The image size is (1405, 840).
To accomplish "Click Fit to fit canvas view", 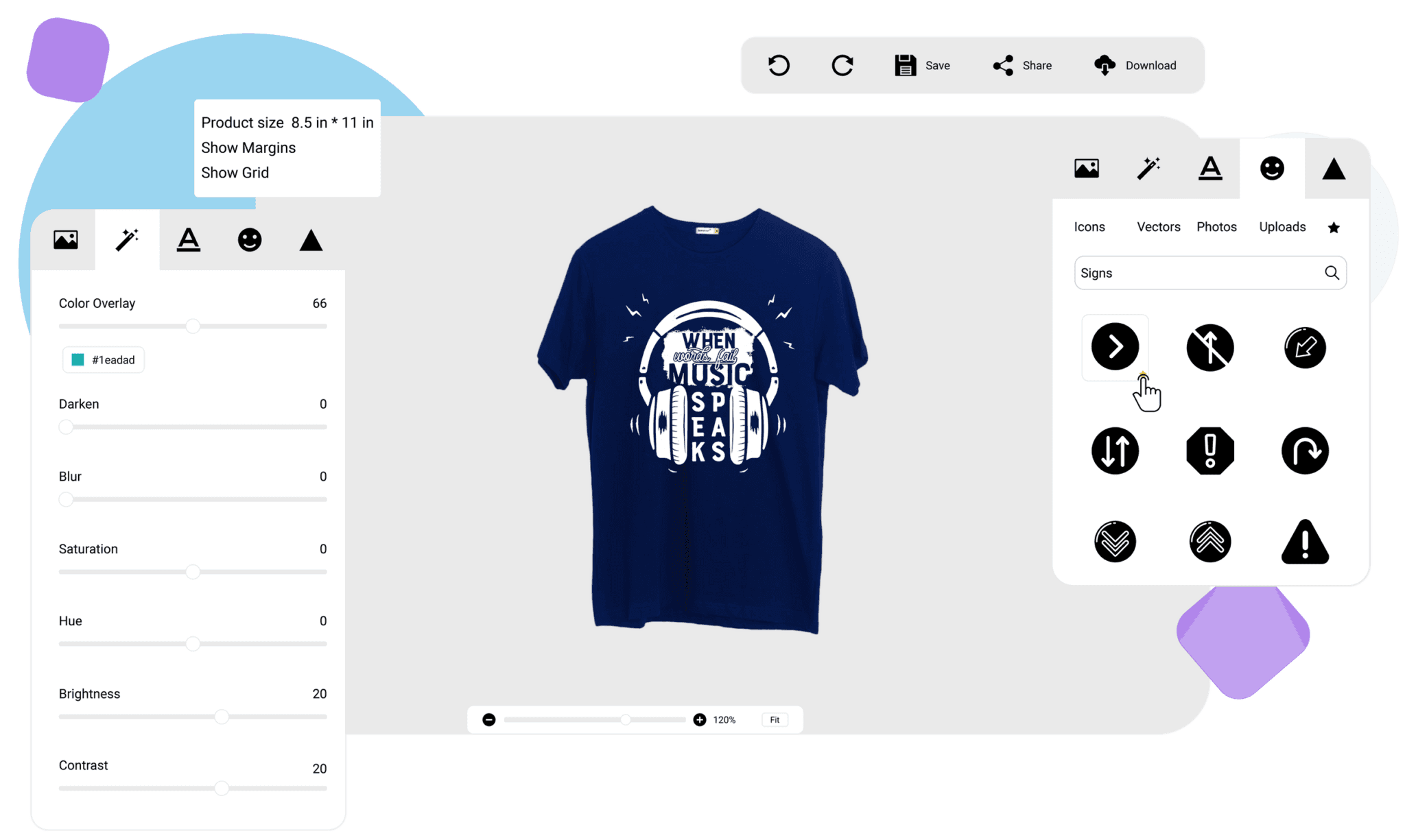I will tap(774, 719).
